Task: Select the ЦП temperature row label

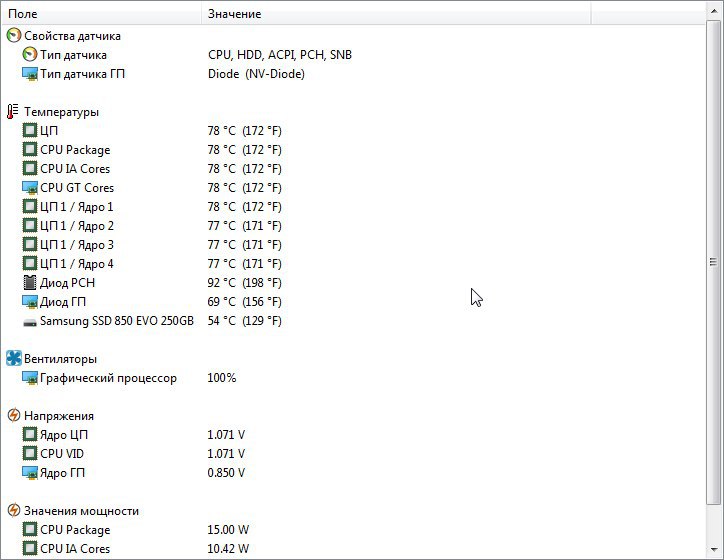Action: 49,131
